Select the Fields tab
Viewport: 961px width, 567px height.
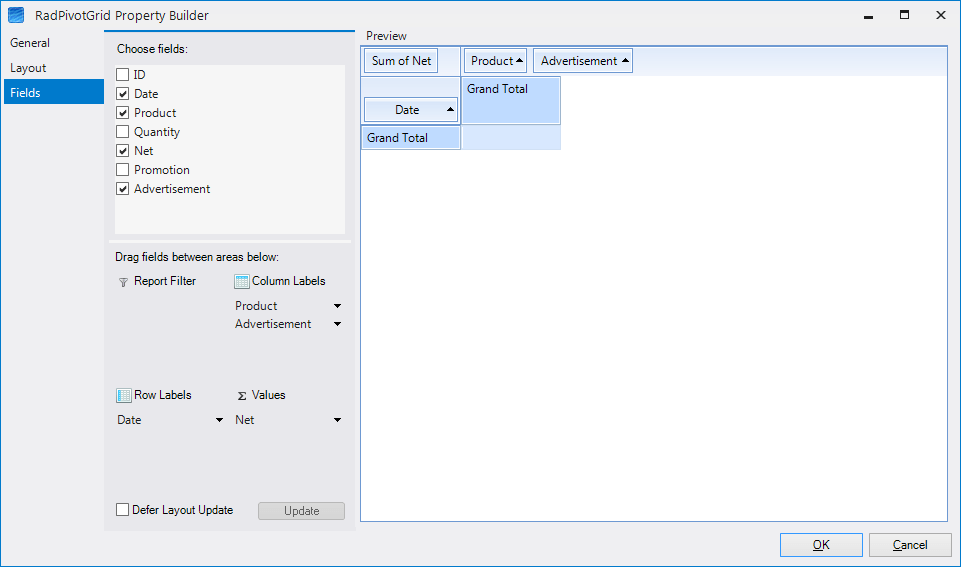pyautogui.click(x=54, y=93)
